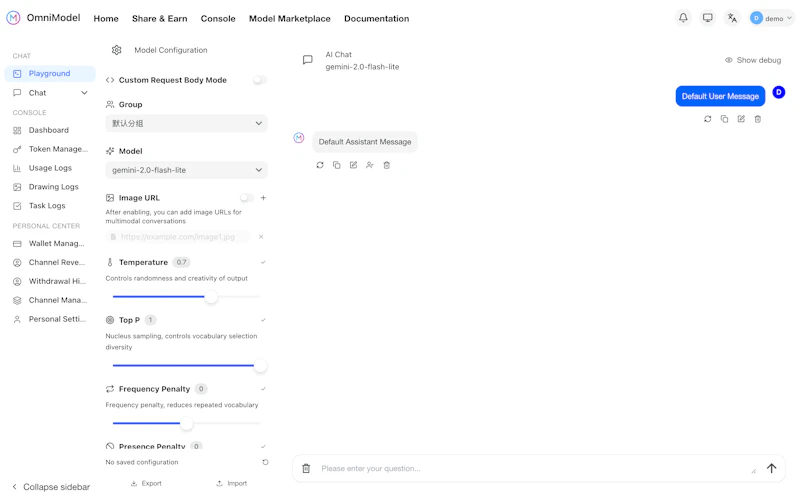Open the notifications bell icon
Screen dimensions: 800x500
683,18
